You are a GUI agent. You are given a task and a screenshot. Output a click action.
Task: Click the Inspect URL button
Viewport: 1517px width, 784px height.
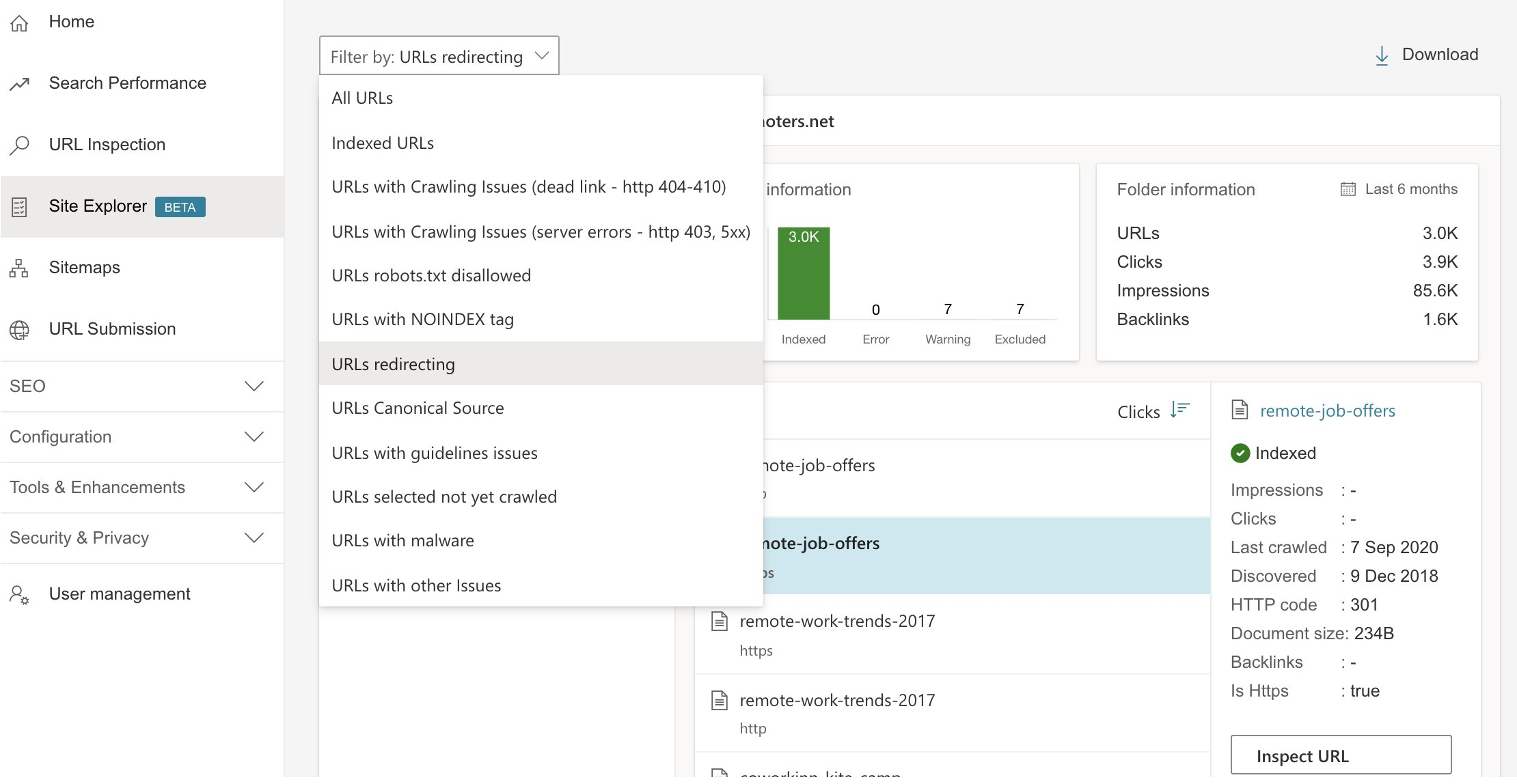click(1341, 755)
